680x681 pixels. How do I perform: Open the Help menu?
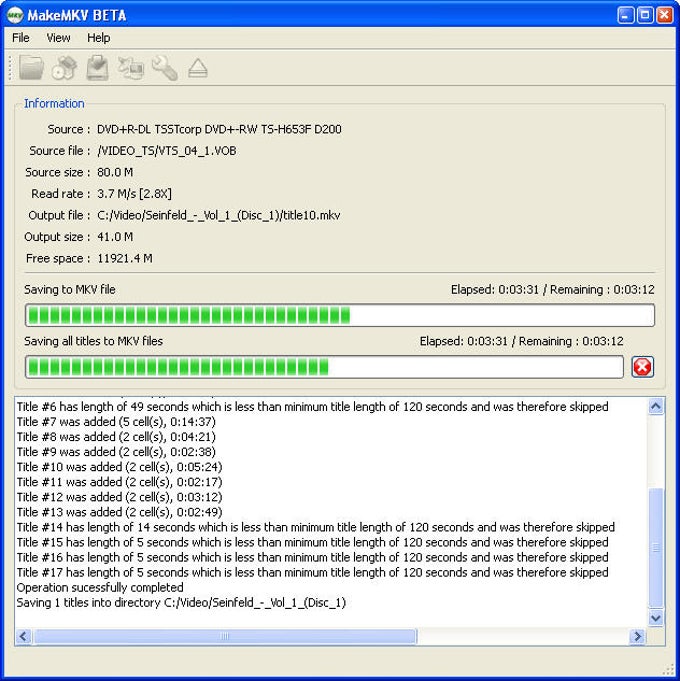tap(99, 38)
